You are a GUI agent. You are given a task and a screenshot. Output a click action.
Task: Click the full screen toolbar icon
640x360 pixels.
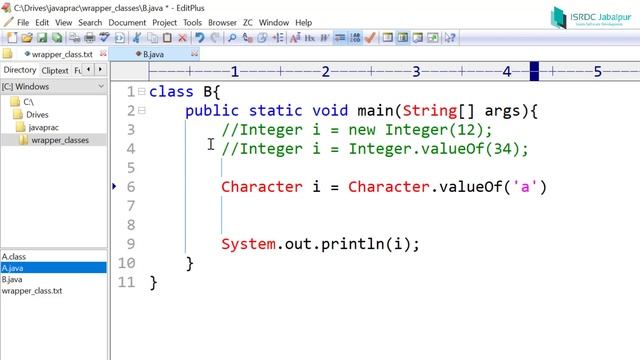(x=433, y=38)
